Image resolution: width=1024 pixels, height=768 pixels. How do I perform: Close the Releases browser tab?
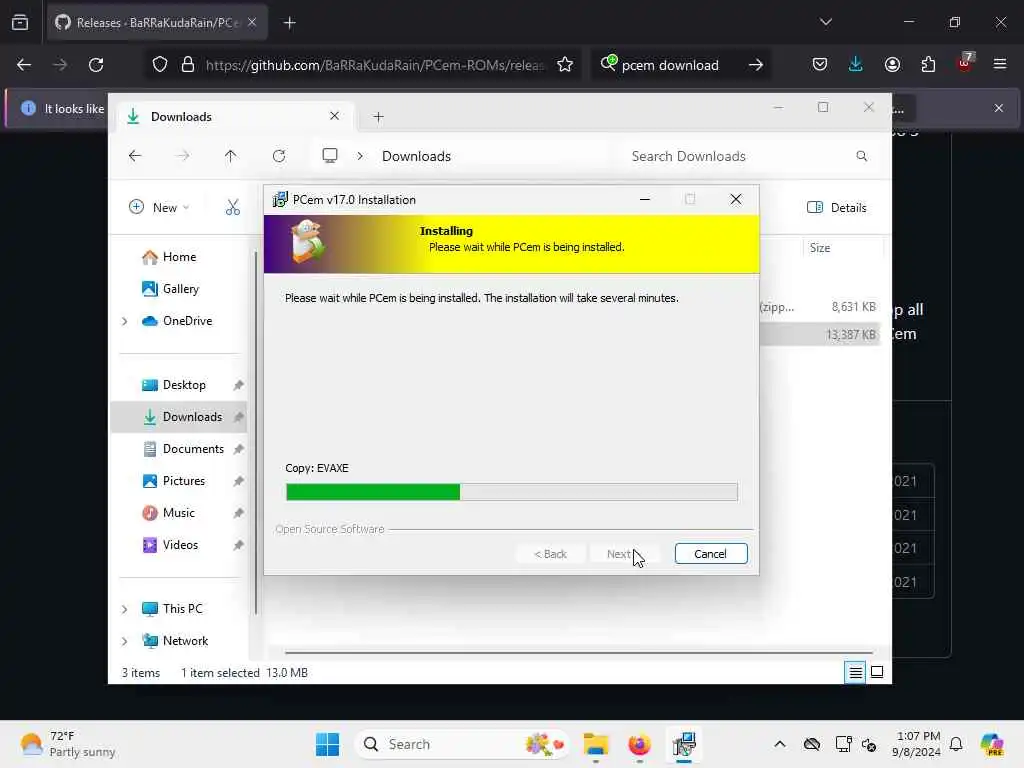[252, 23]
